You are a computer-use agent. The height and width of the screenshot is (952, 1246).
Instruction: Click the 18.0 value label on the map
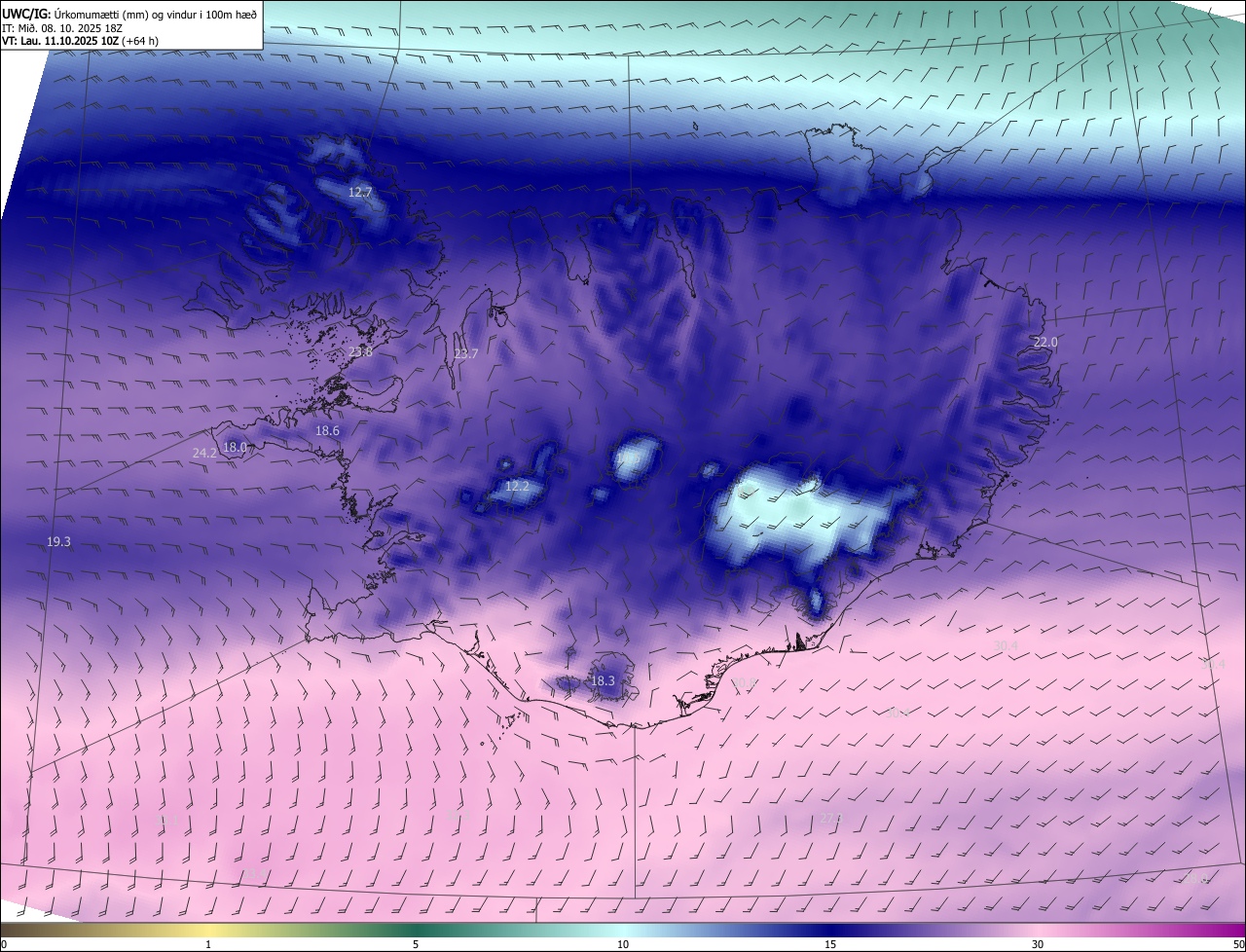click(x=237, y=448)
